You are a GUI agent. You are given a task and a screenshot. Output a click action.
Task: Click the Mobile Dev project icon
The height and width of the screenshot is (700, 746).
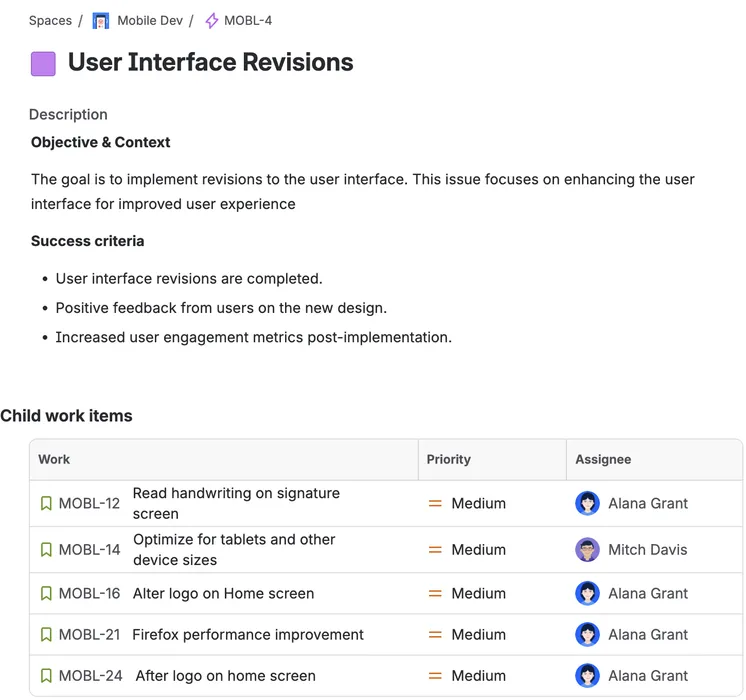coord(101,20)
